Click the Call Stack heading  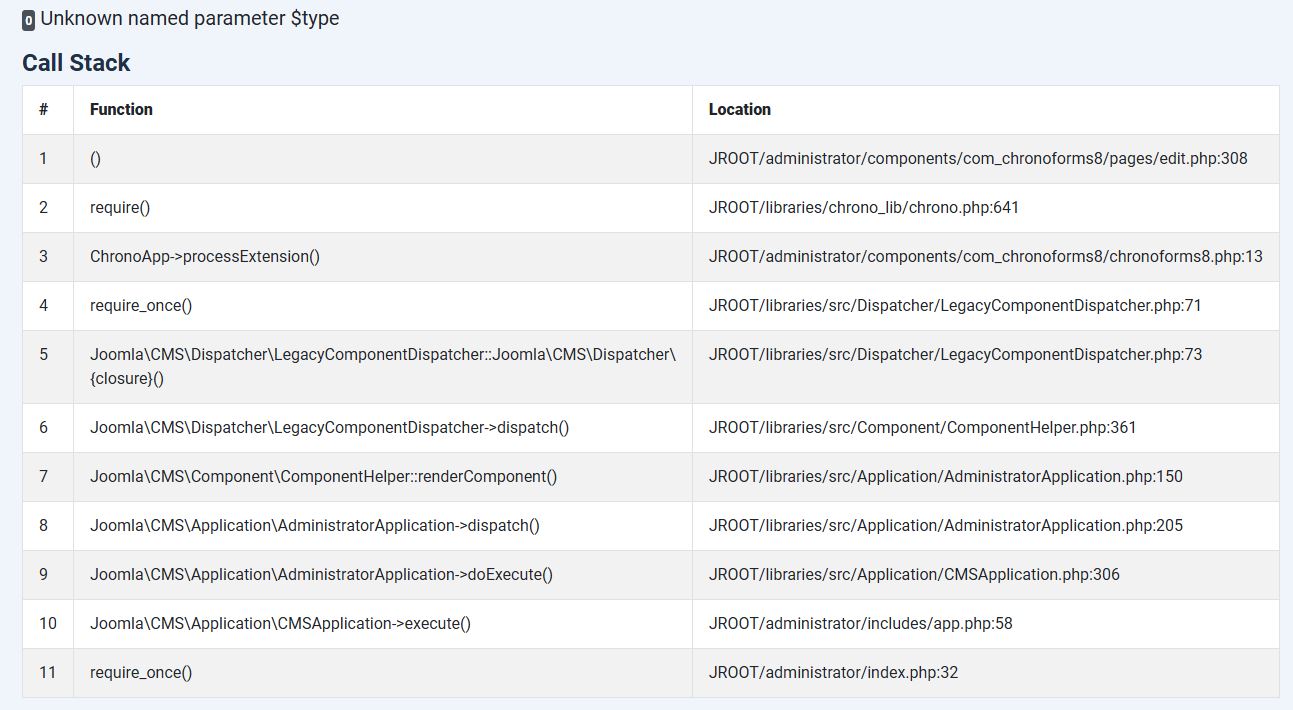point(76,63)
